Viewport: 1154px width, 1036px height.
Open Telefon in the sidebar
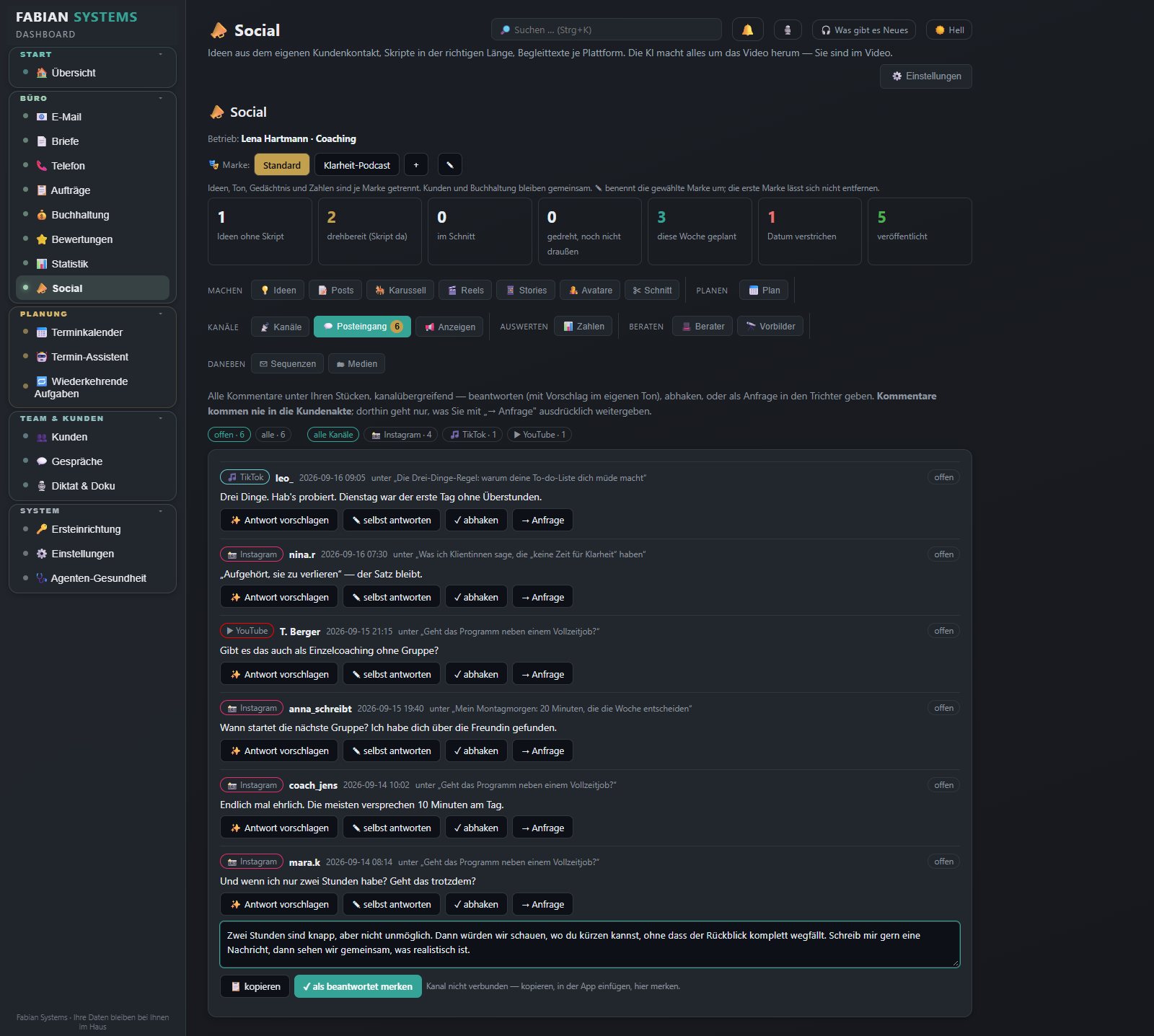tap(92, 166)
